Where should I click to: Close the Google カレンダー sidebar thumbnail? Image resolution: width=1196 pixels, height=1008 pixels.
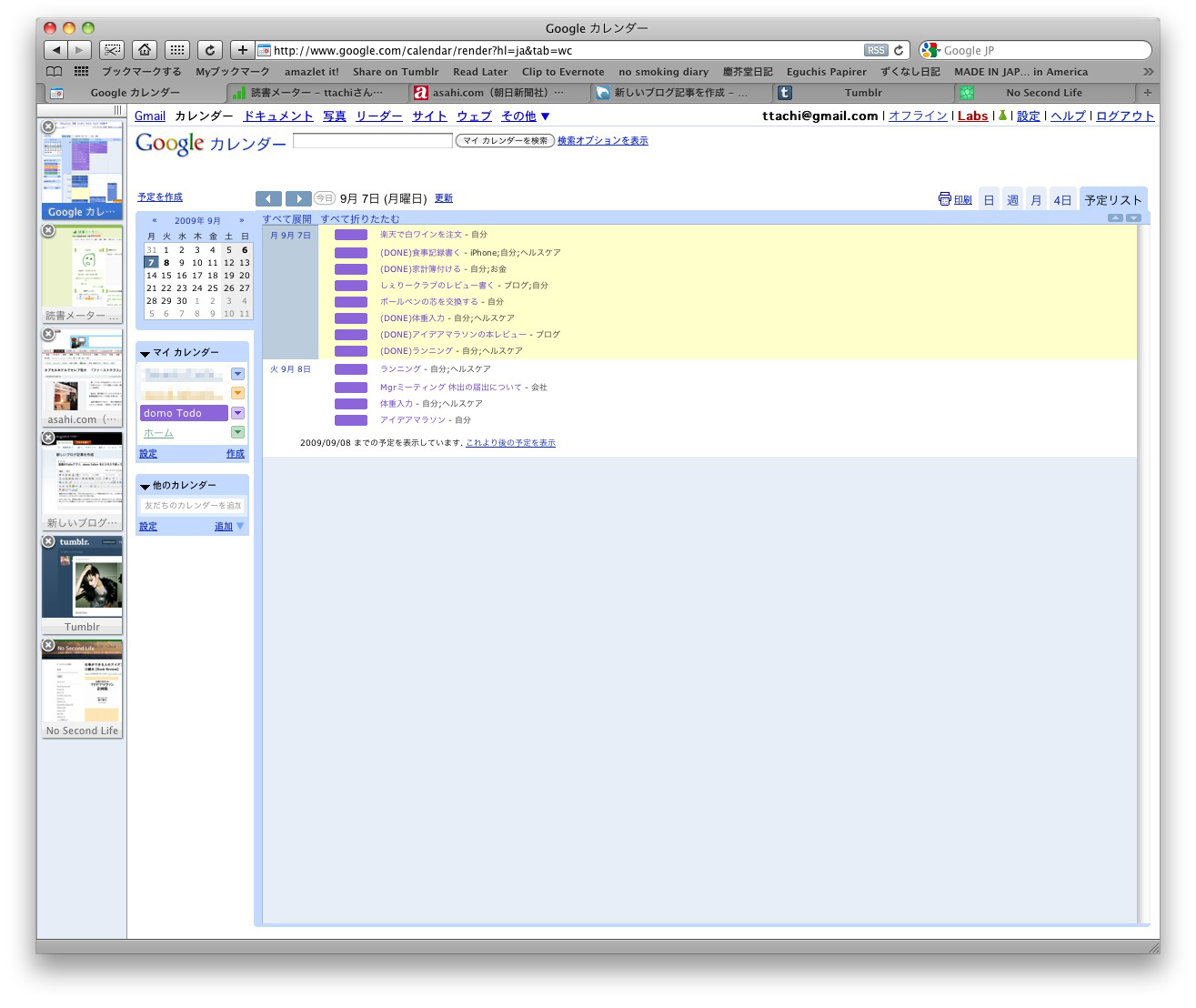click(x=48, y=126)
